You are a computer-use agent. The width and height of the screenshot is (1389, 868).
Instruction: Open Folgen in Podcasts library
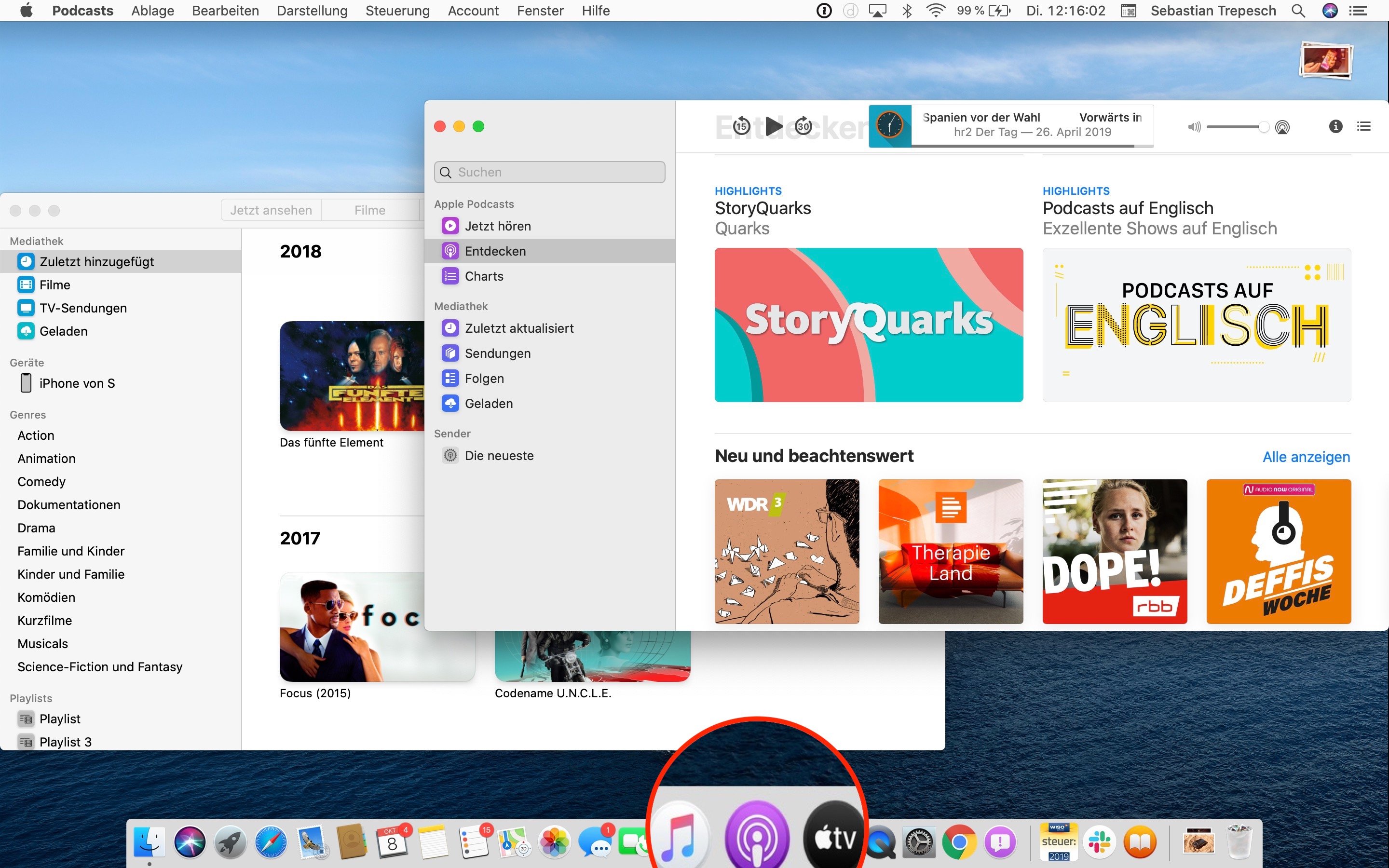pyautogui.click(x=549, y=379)
